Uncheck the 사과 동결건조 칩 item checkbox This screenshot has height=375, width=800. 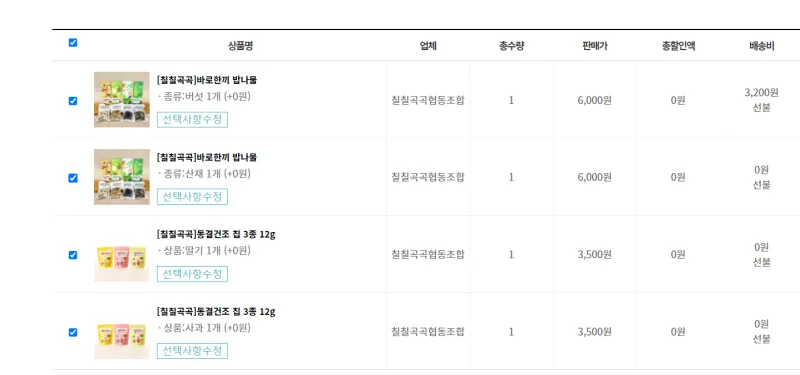pyautogui.click(x=73, y=332)
